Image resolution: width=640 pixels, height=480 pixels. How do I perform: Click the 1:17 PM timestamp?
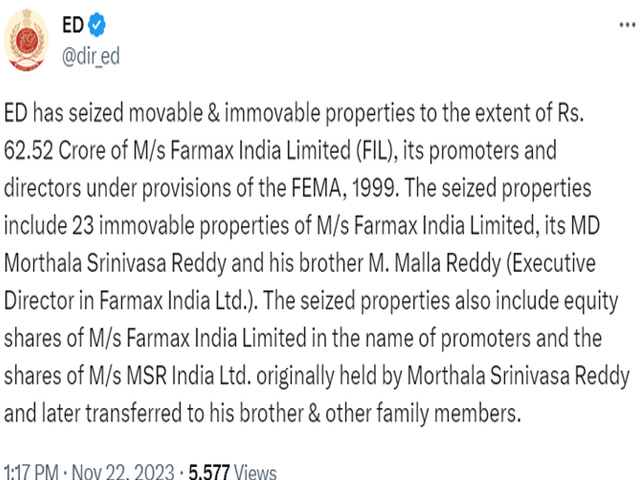pyautogui.click(x=31, y=472)
